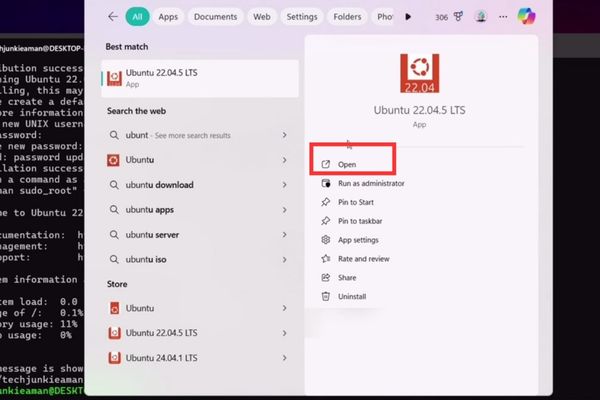Select the Settings filter tab
Screen dimensions: 600x400
click(302, 17)
